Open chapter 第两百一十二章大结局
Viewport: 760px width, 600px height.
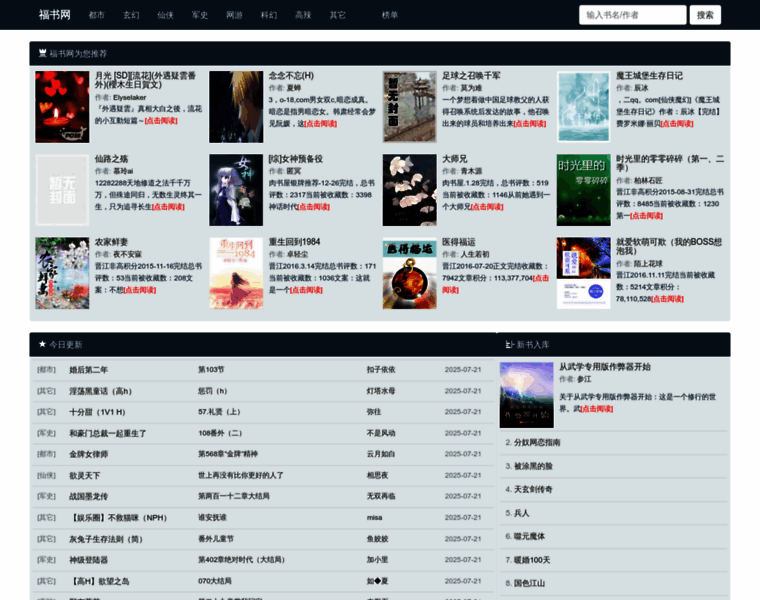click(x=234, y=496)
